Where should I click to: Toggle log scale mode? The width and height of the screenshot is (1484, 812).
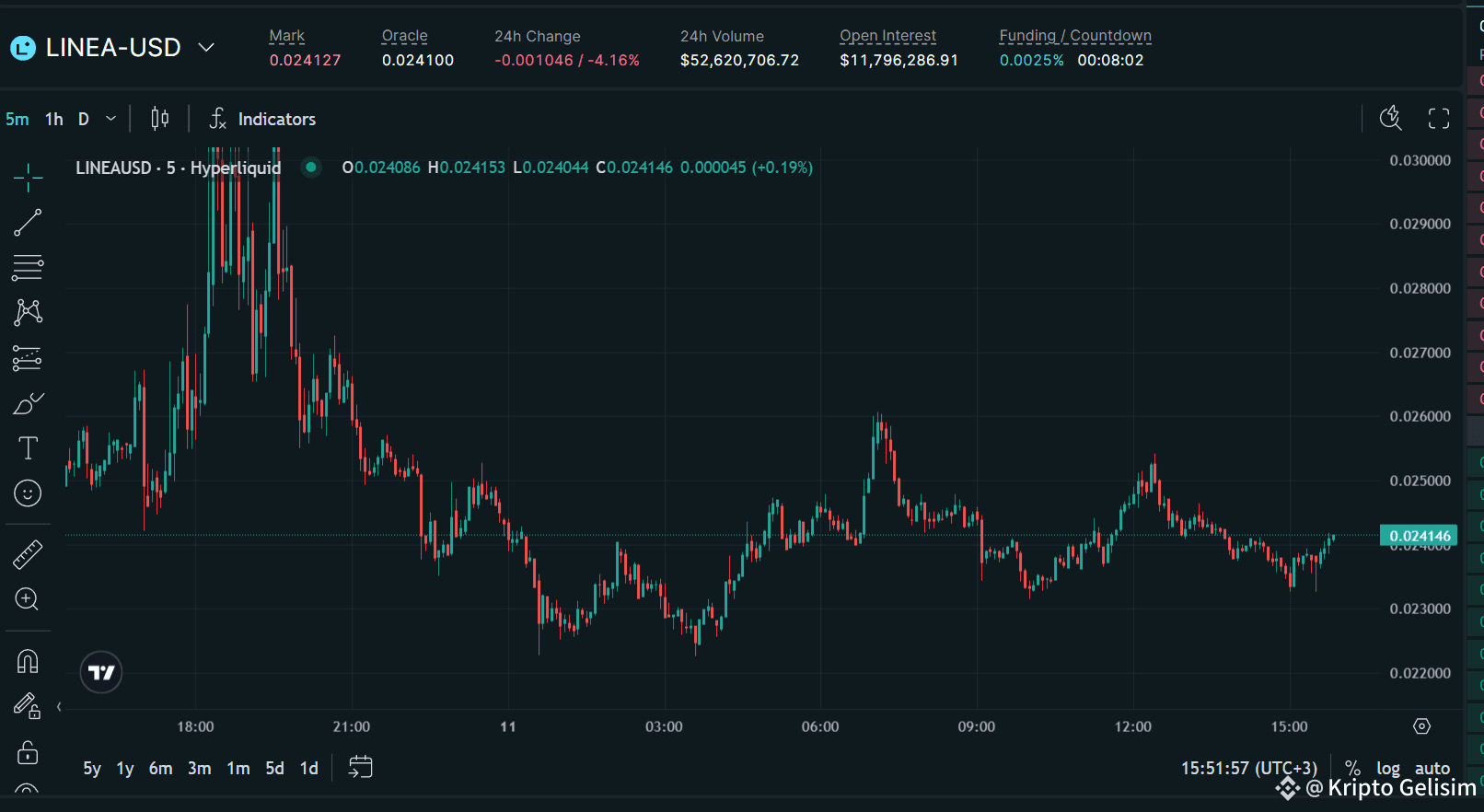(x=1388, y=768)
